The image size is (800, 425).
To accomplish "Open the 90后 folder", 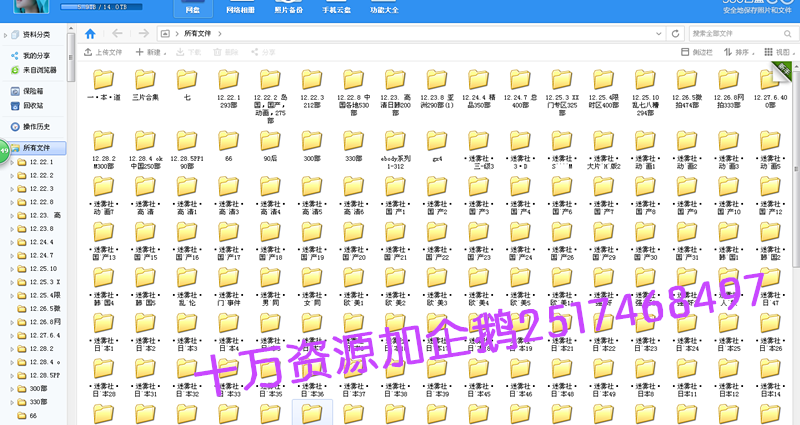I will 270,146.
